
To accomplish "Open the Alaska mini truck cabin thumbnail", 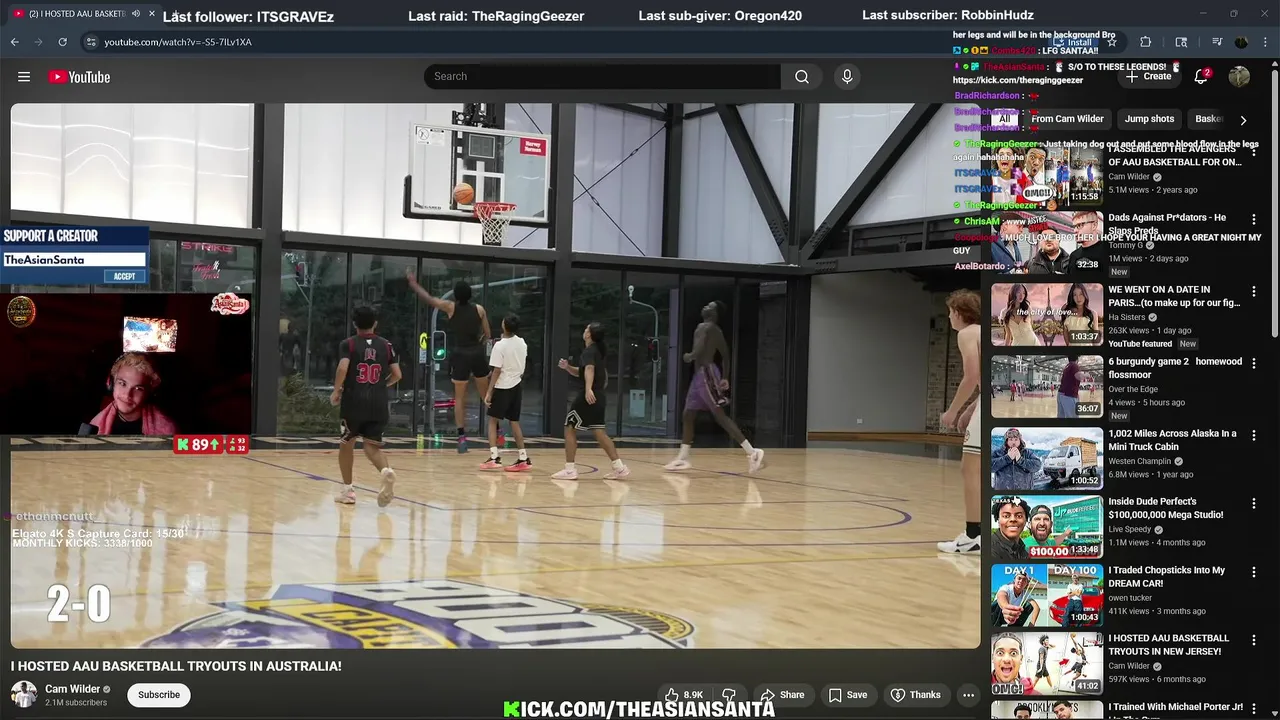I will pos(1047,458).
